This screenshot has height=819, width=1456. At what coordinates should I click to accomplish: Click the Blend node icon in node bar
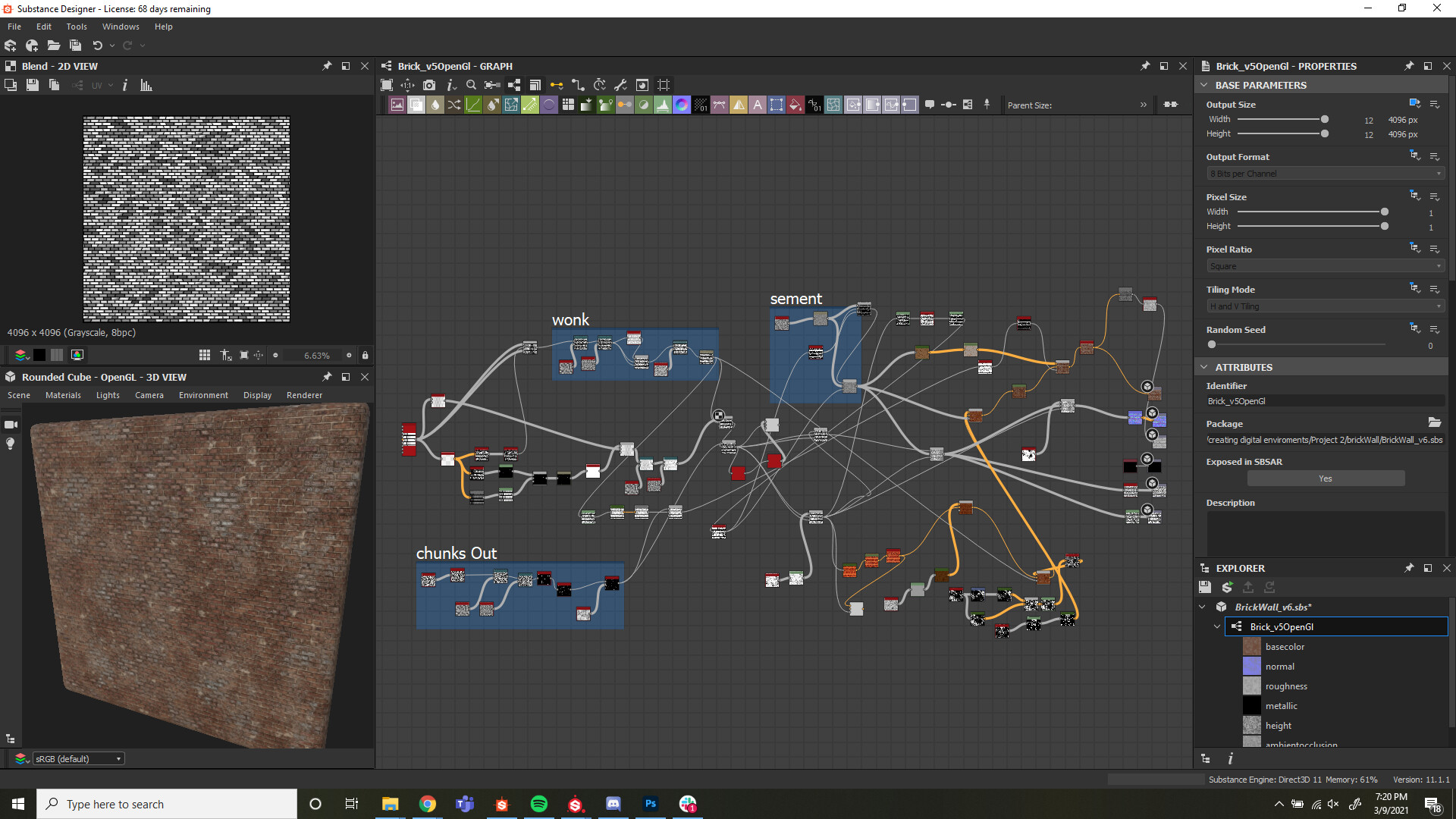tap(416, 105)
